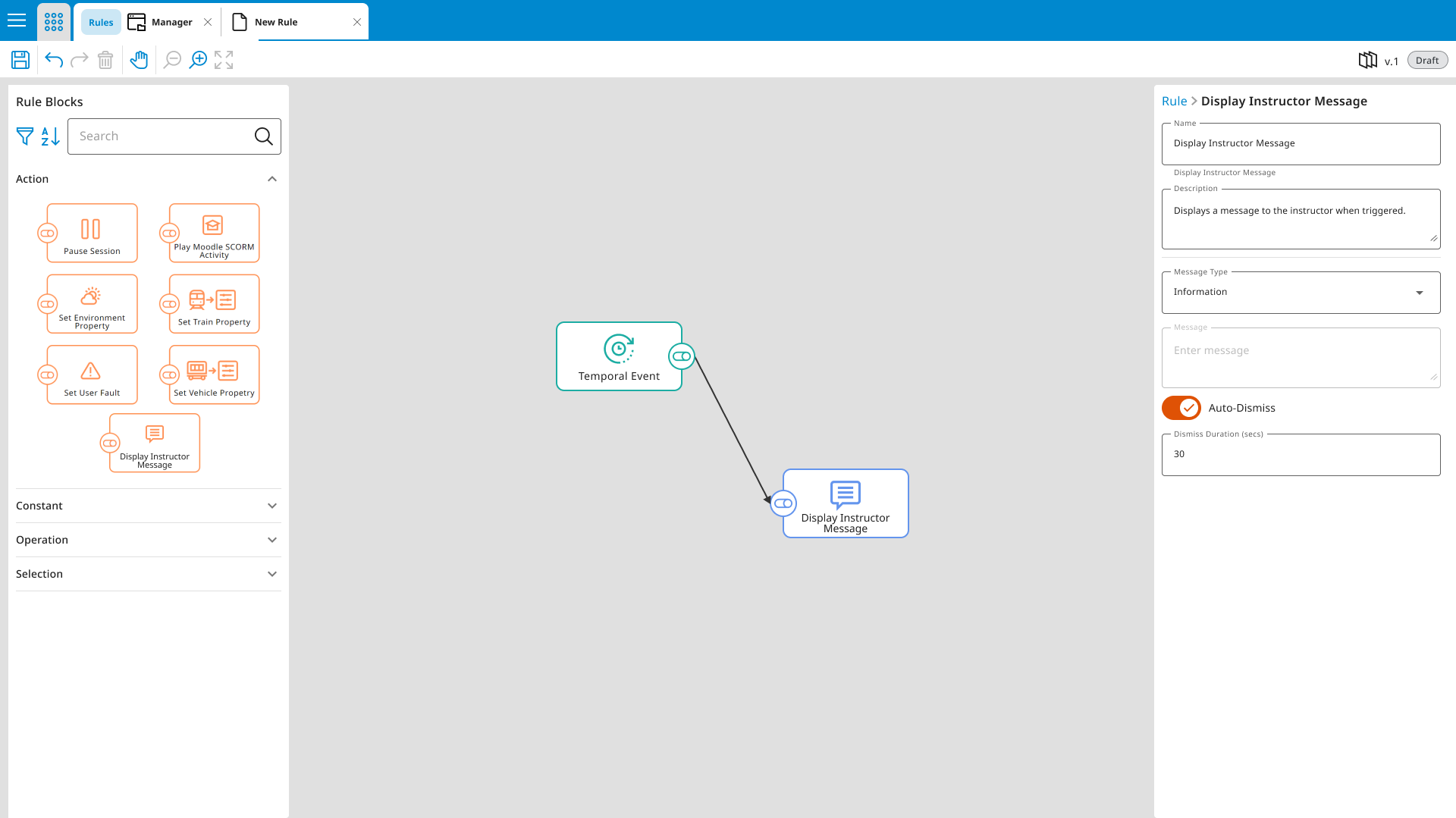Click the A-Z sort icon
This screenshot has height=818, width=1456.
[x=50, y=136]
